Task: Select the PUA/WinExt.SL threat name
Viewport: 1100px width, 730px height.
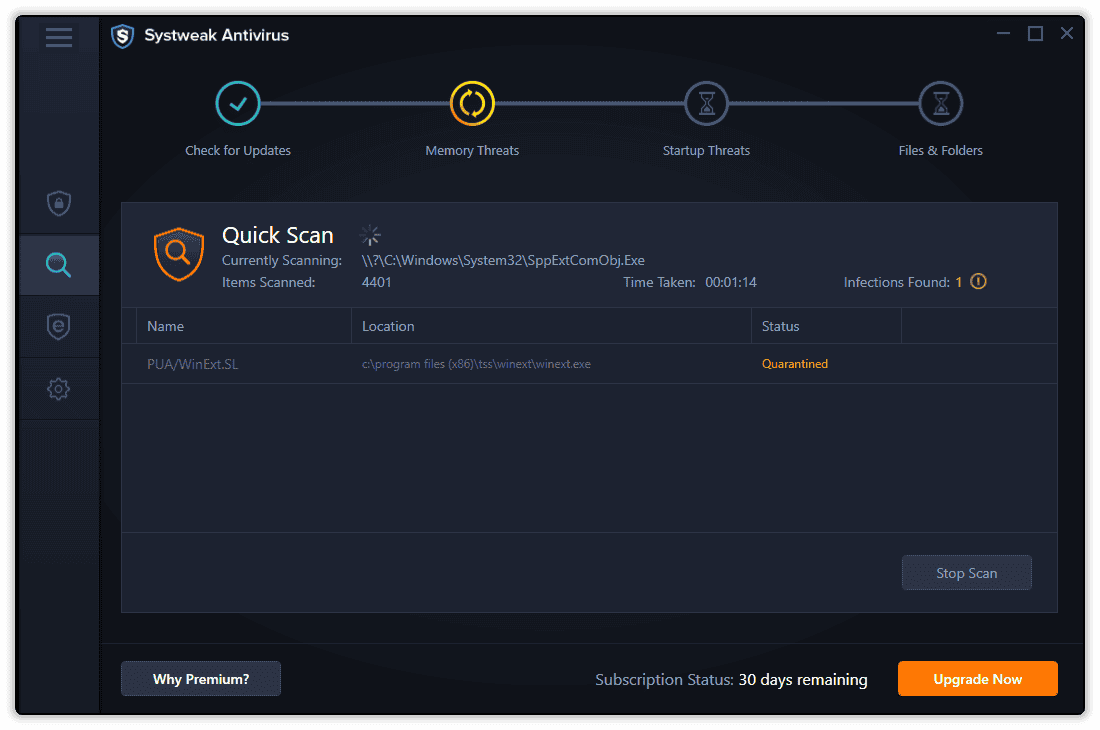Action: click(x=192, y=364)
